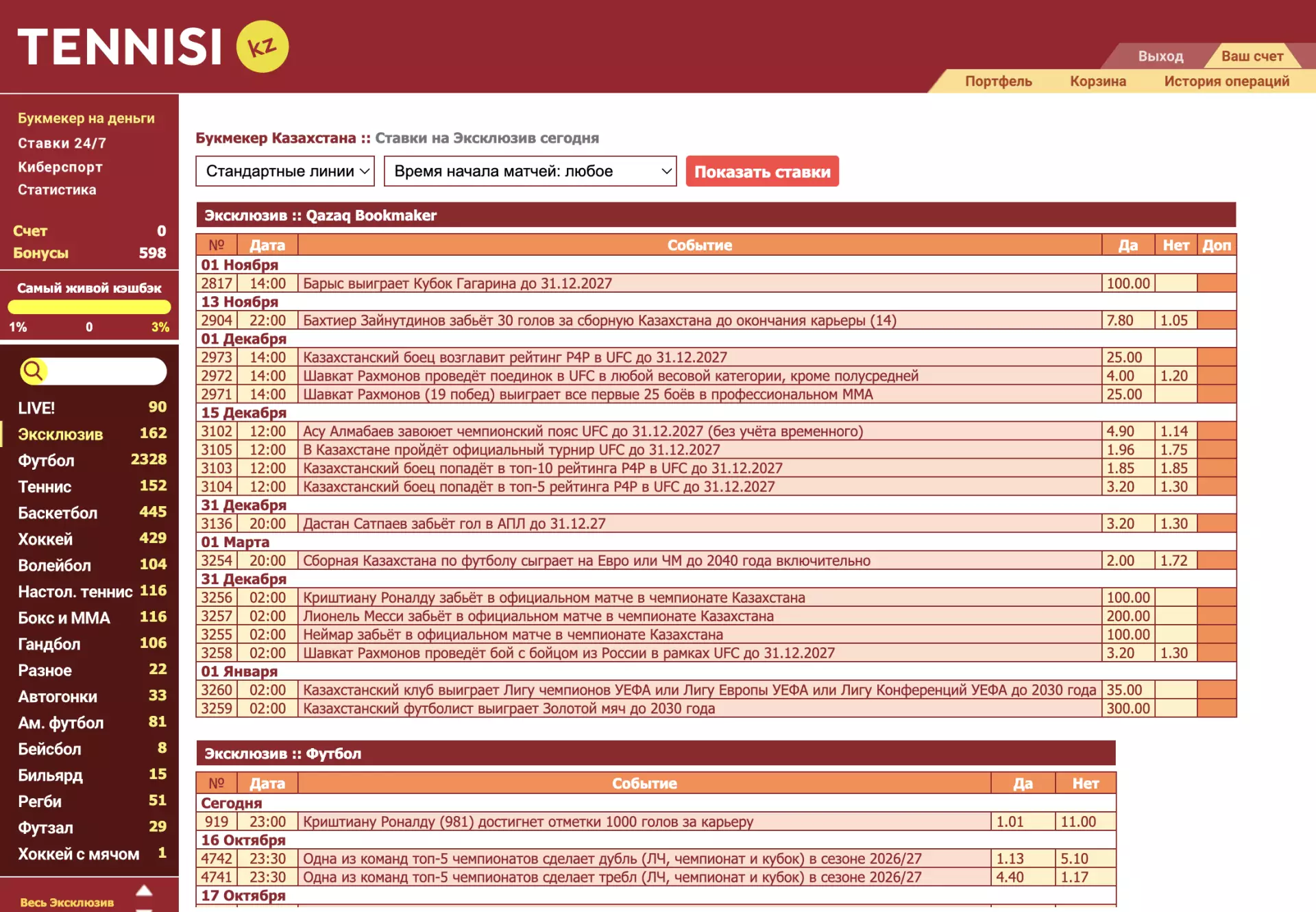Open Ставки 24/7 link
Viewport: 1316px width, 912px height.
click(x=62, y=143)
